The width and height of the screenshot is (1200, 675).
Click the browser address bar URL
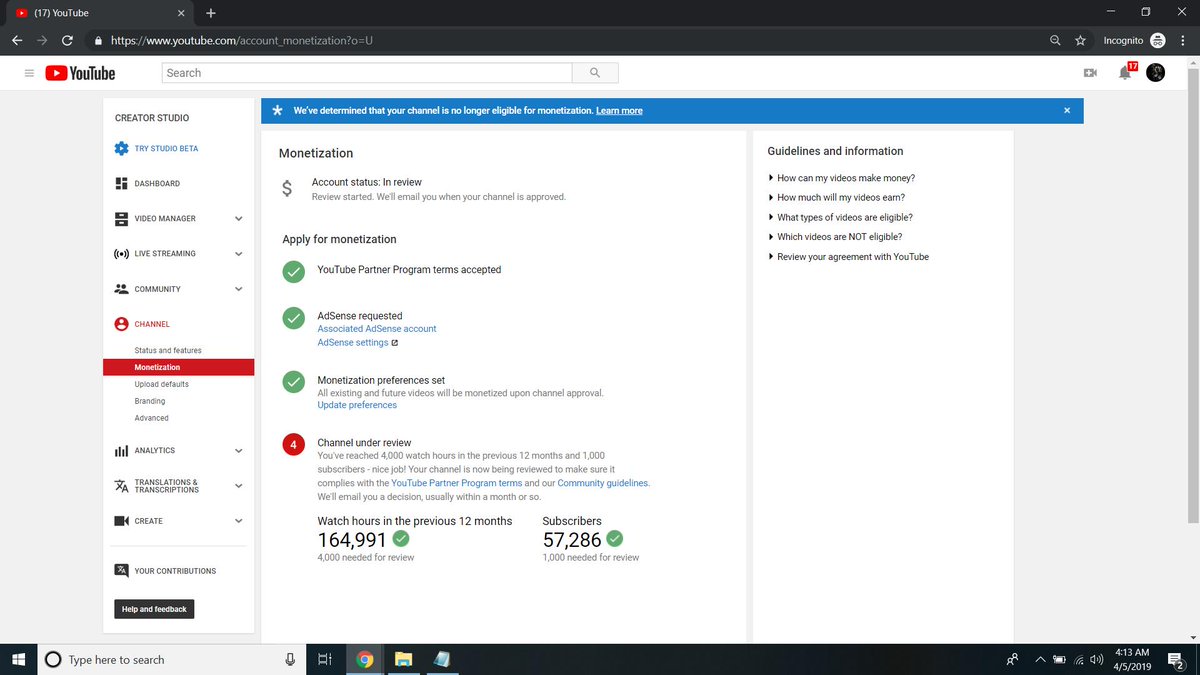coord(242,41)
